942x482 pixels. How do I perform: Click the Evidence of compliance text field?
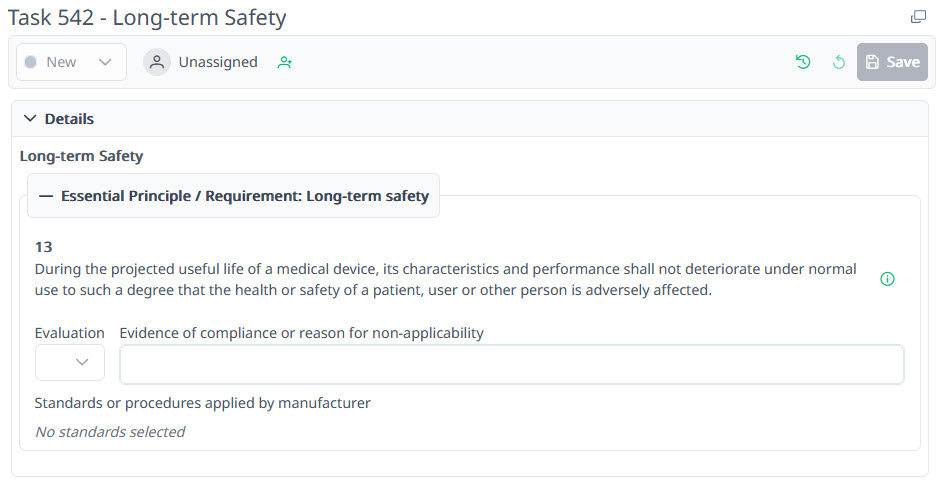[x=511, y=365]
